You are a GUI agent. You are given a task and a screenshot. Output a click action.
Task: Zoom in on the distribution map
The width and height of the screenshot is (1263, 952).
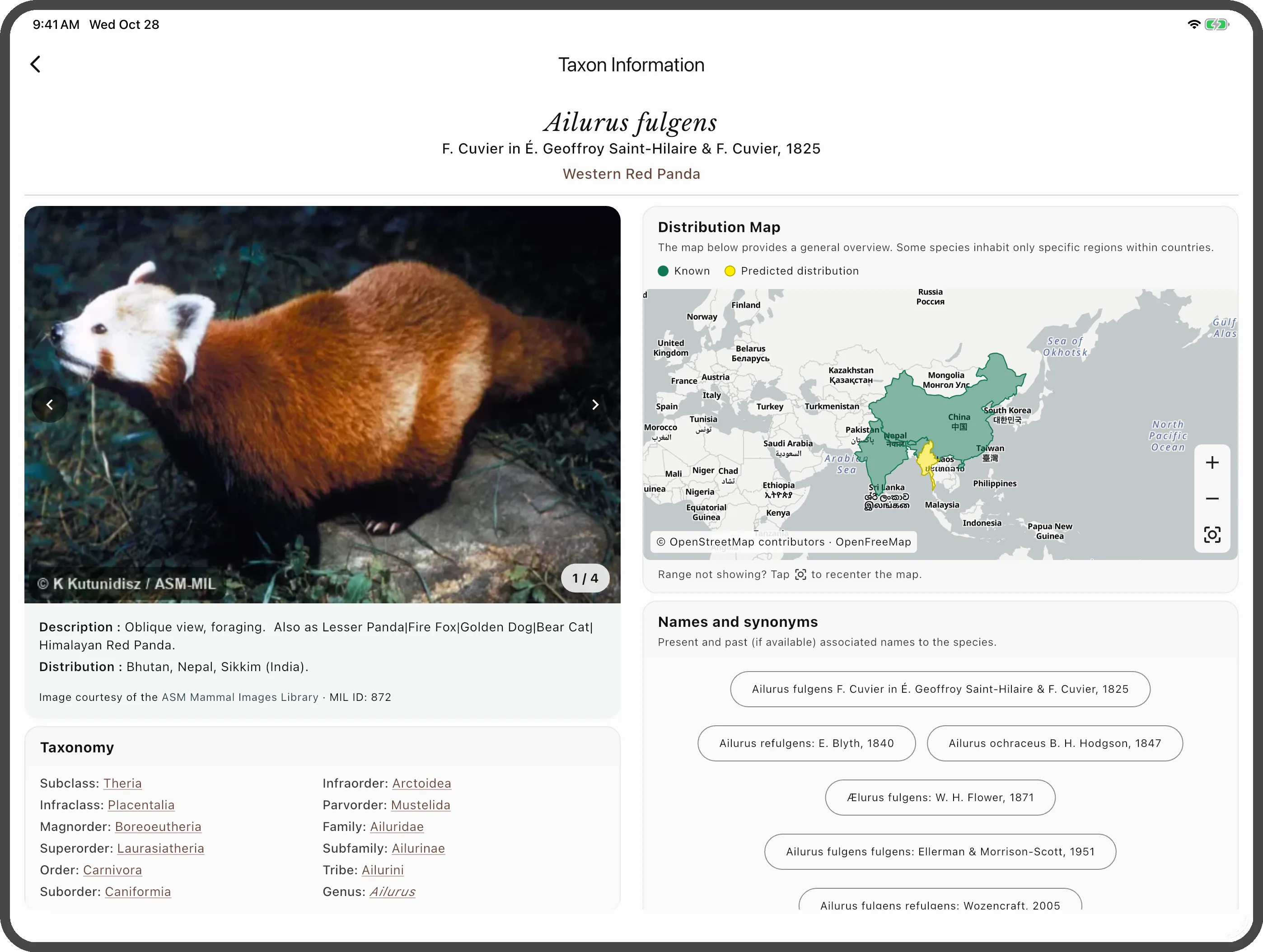click(x=1212, y=462)
